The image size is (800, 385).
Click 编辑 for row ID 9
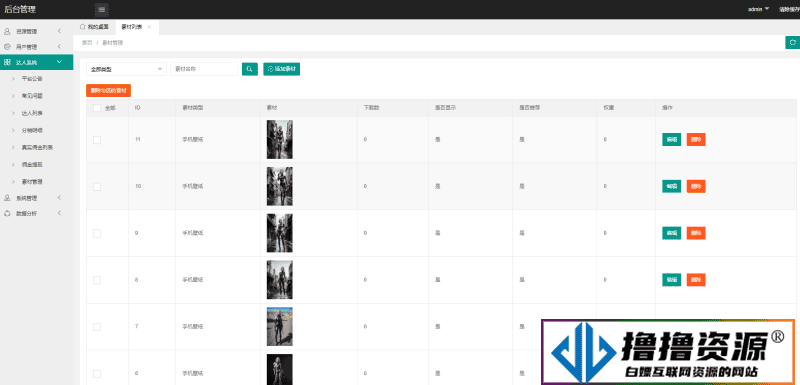click(671, 233)
